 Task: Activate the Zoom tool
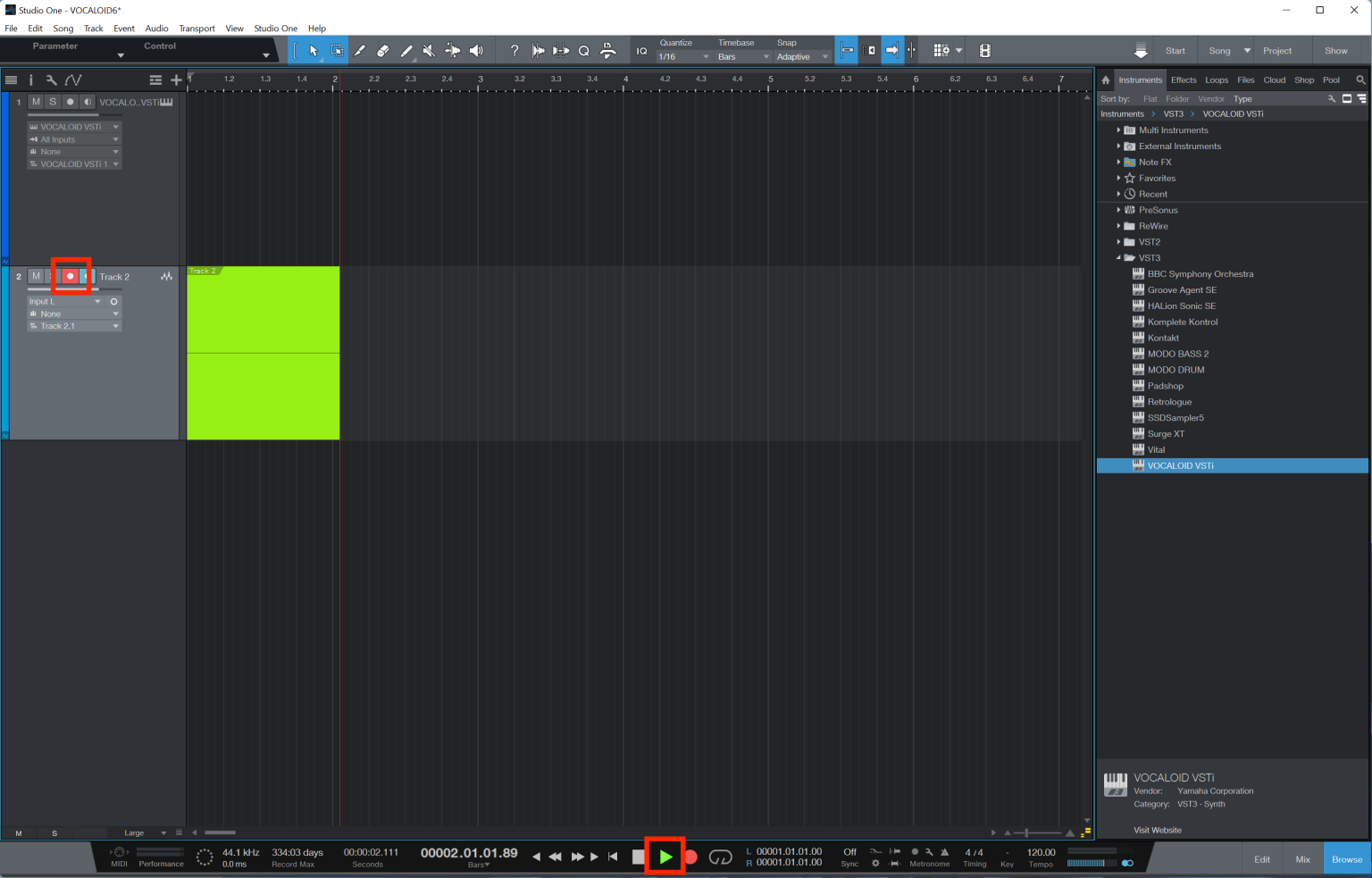[x=583, y=50]
